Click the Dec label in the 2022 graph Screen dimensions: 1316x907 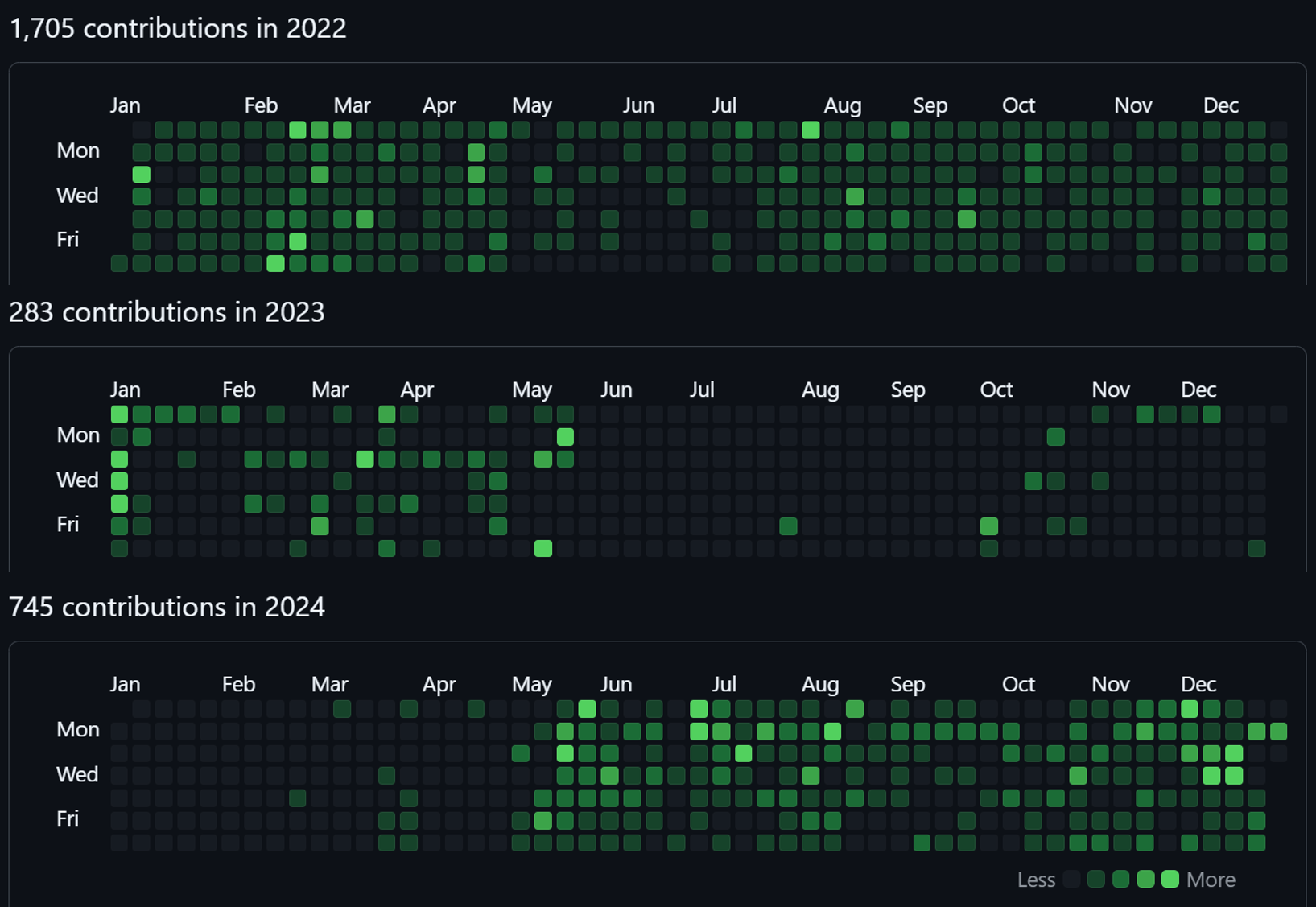1221,105
